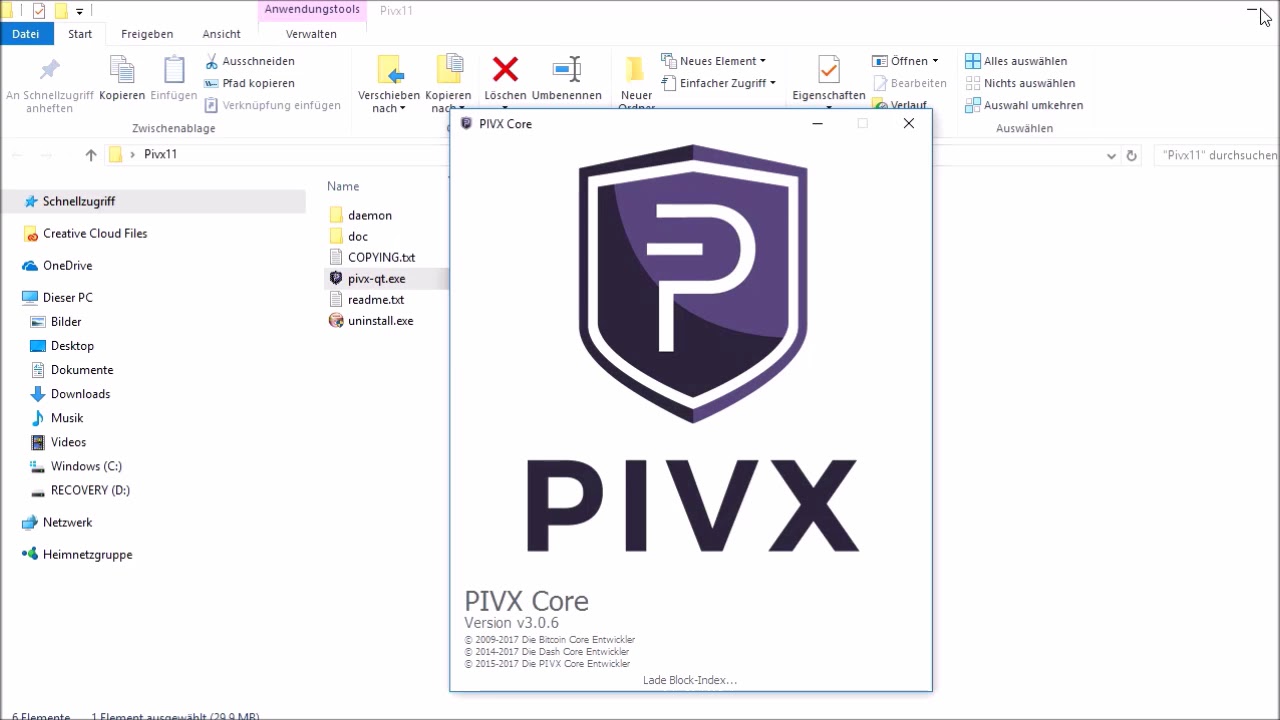Image resolution: width=1280 pixels, height=720 pixels.
Task: Click the refresh button beside address bar
Action: pyautogui.click(x=1132, y=156)
